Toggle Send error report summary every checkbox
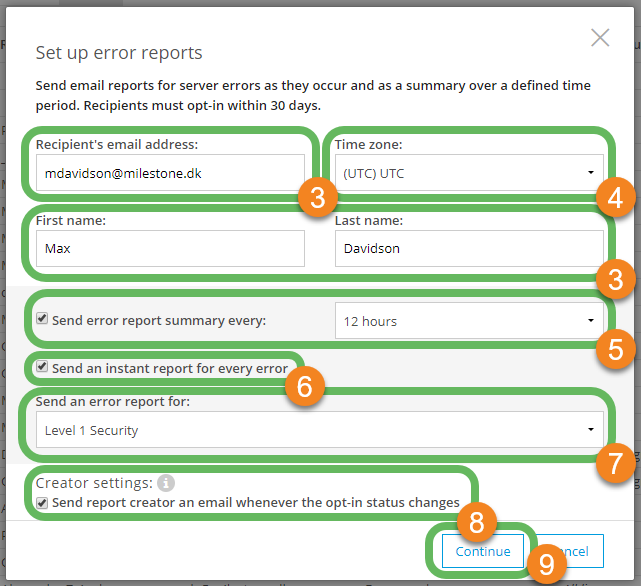Screen dimensions: 641x586 click(x=41, y=321)
